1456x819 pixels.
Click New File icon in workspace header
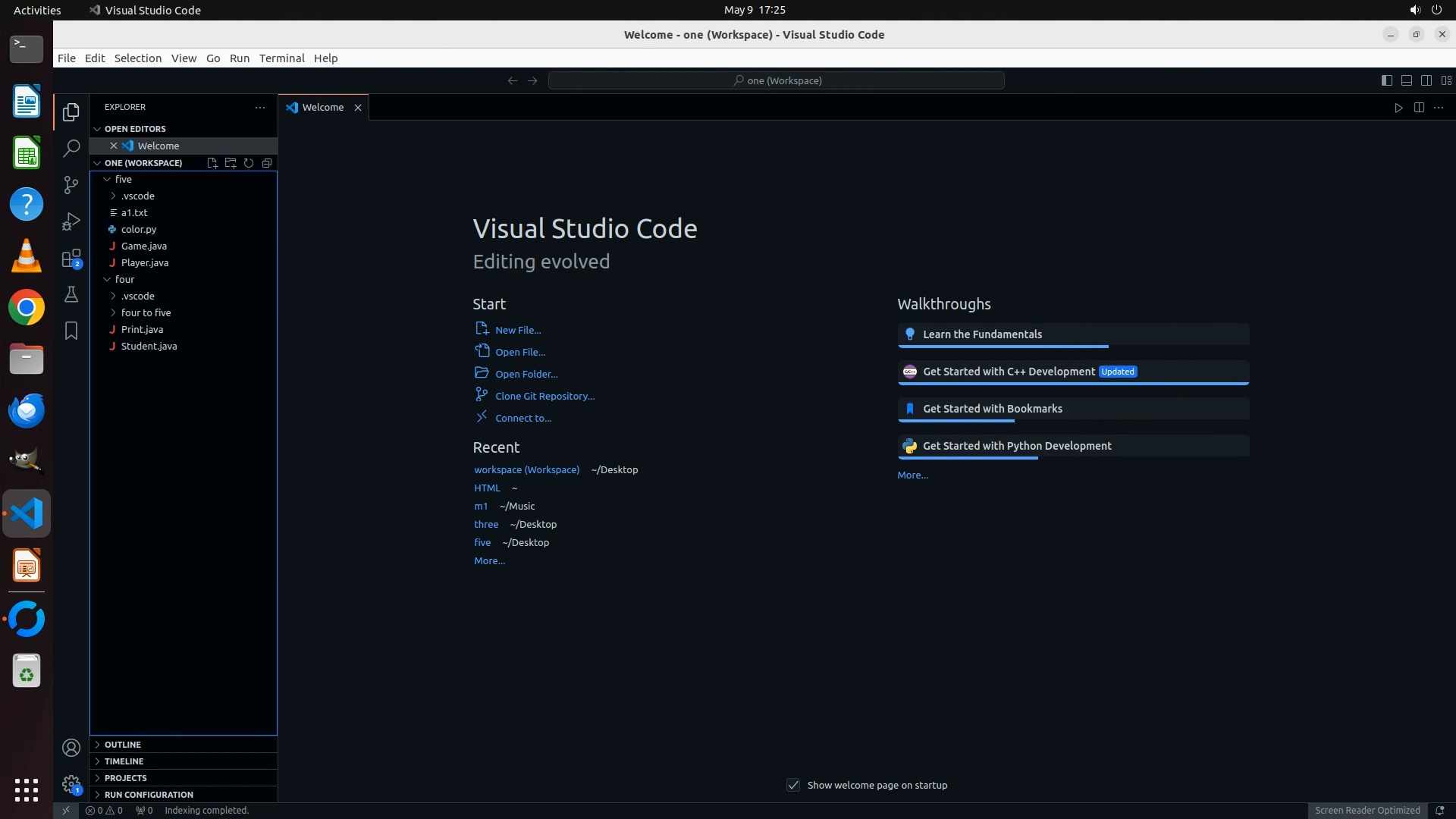tap(212, 163)
